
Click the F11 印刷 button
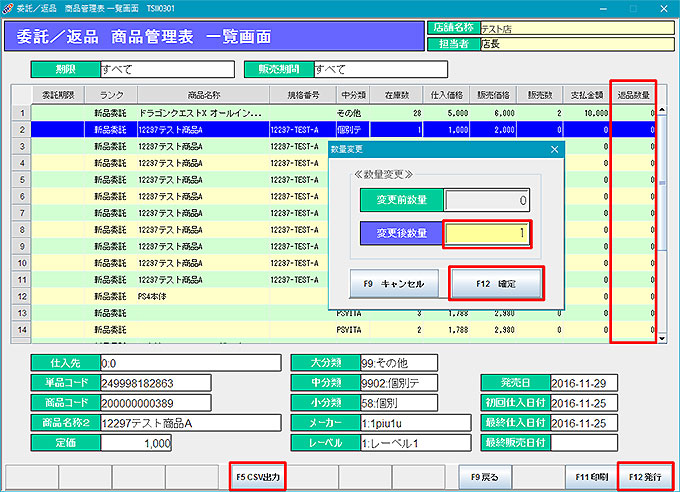pos(592,477)
